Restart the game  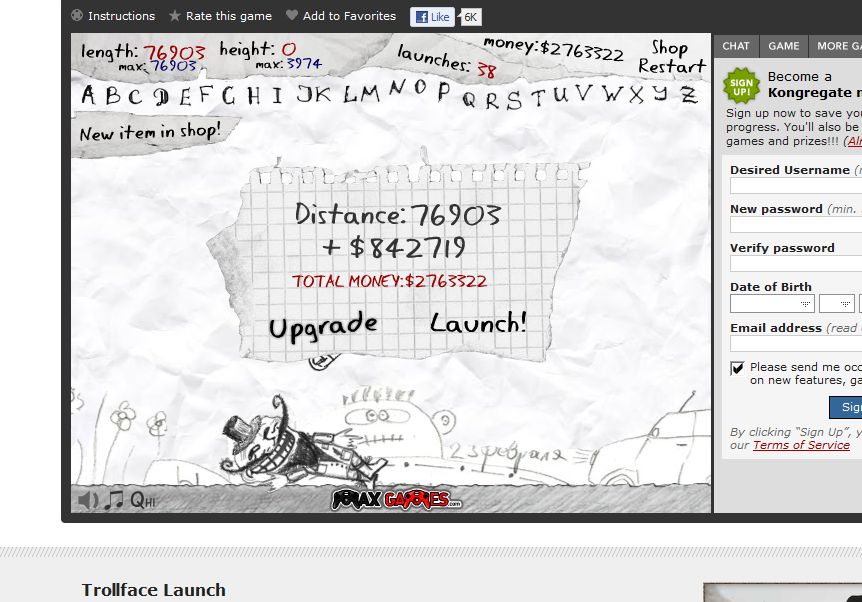(x=672, y=67)
